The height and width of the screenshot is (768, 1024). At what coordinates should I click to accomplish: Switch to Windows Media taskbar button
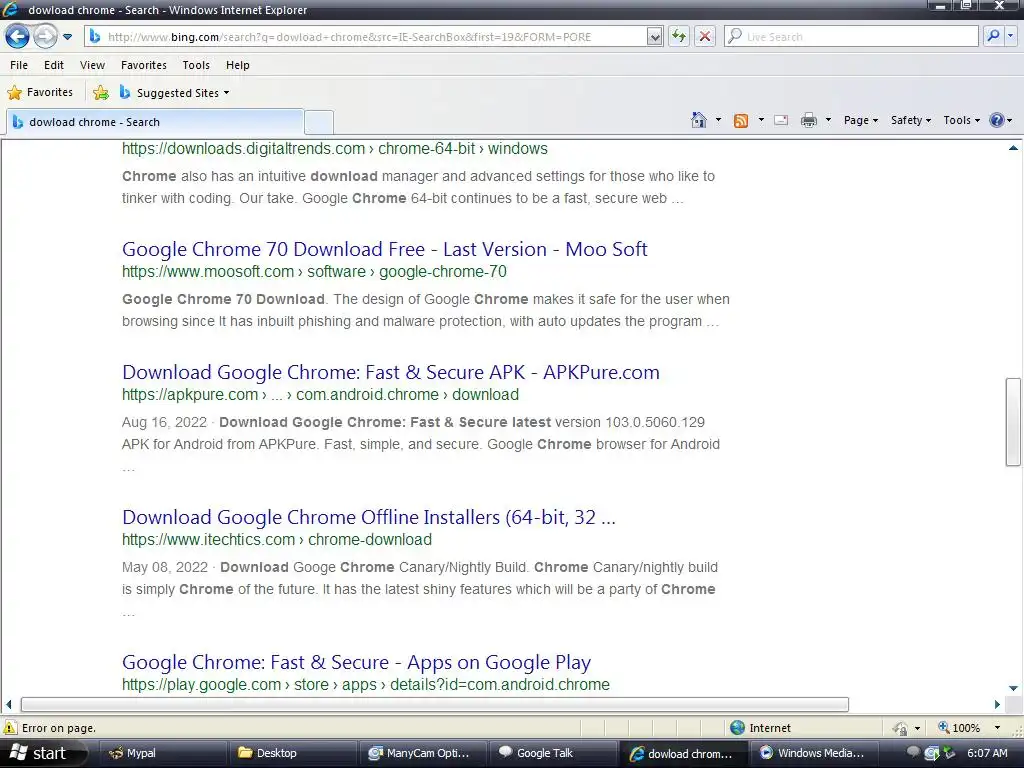click(814, 753)
